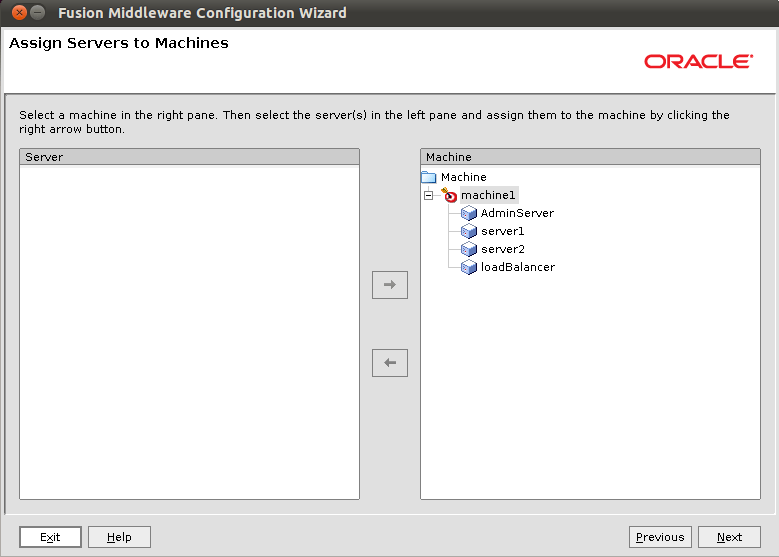Click inside the empty Server list pane
This screenshot has width=779, height=557.
(x=189, y=332)
